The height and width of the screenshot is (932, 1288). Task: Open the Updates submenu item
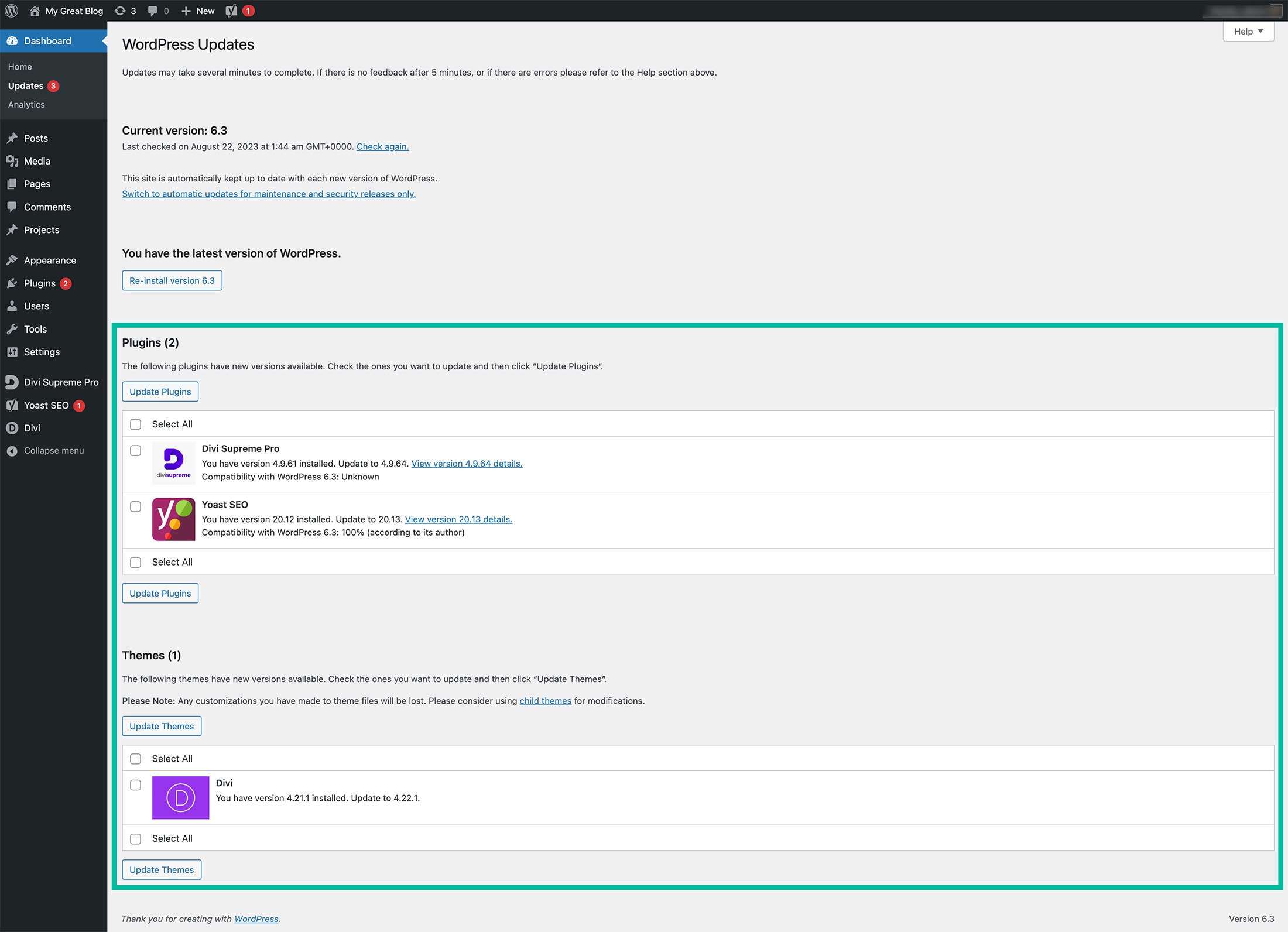(x=26, y=85)
